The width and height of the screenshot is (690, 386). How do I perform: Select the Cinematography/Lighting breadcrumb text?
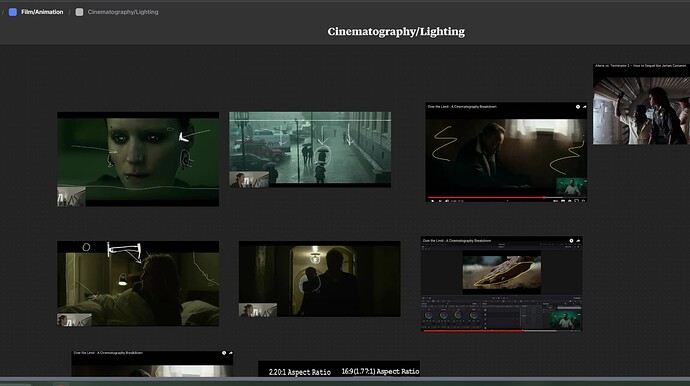tap(123, 12)
